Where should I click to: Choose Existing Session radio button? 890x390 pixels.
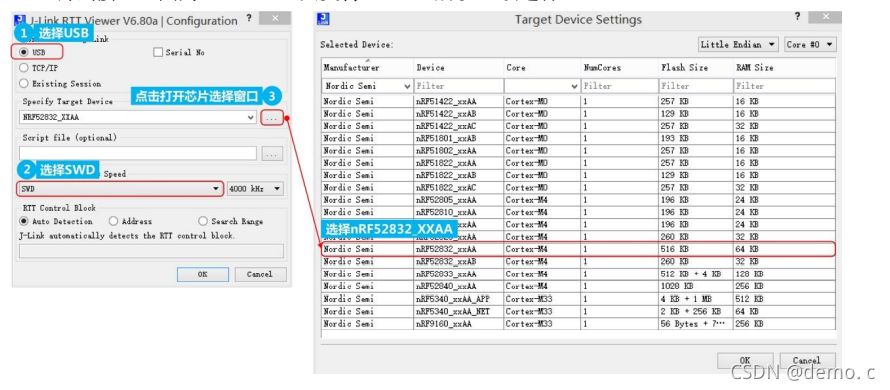(24, 83)
